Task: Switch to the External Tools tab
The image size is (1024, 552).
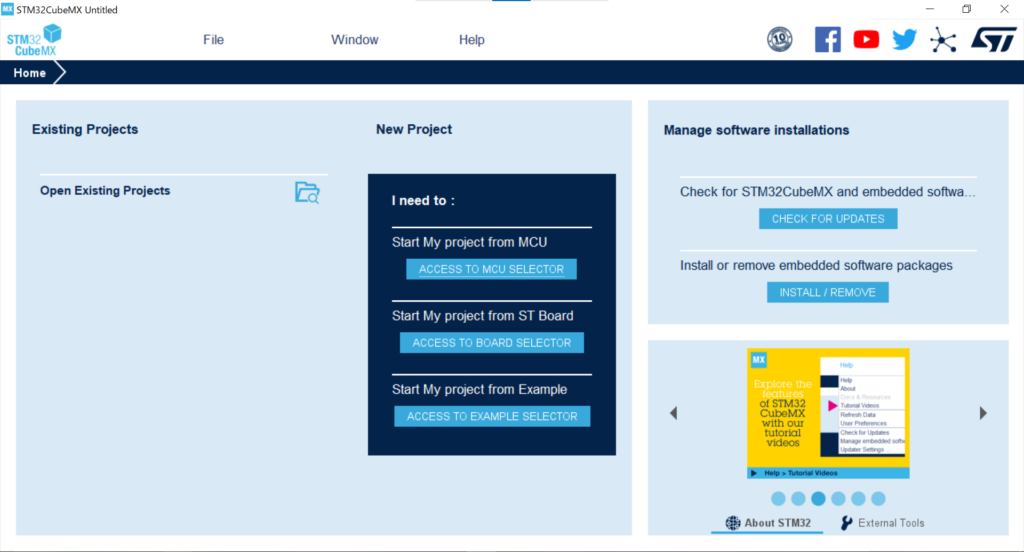Action: 882,523
